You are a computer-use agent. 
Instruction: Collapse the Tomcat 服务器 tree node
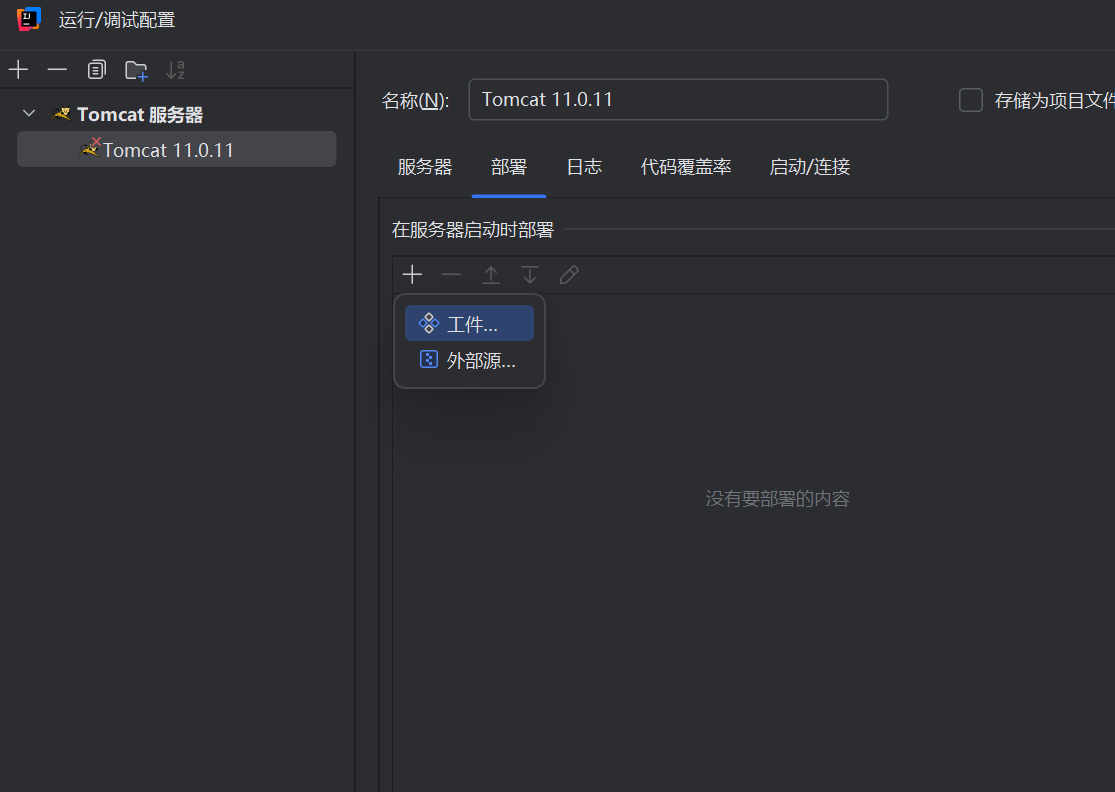(29, 113)
